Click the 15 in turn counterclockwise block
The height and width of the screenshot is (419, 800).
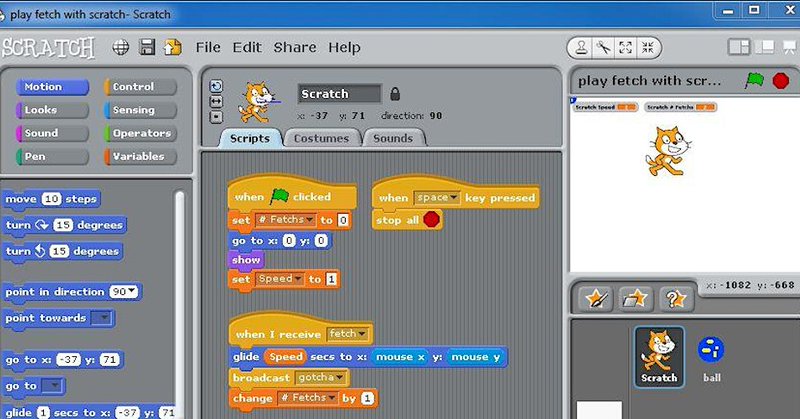pyautogui.click(x=59, y=251)
